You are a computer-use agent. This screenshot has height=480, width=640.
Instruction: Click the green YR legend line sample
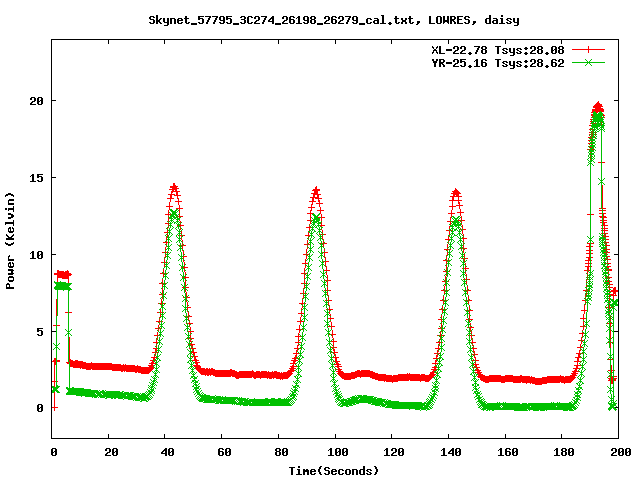588,62
